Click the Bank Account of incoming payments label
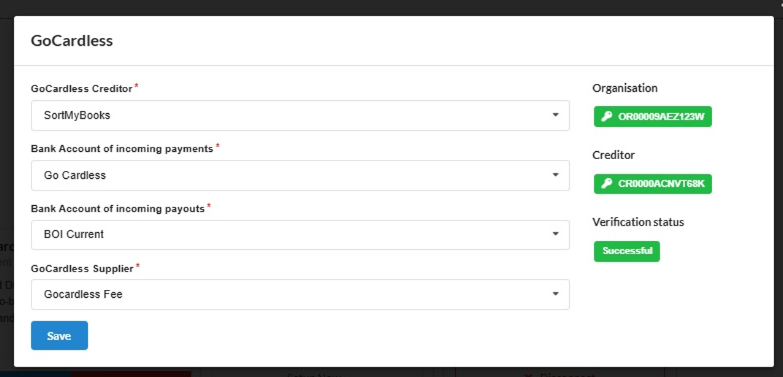The height and width of the screenshot is (377, 783). (x=122, y=149)
